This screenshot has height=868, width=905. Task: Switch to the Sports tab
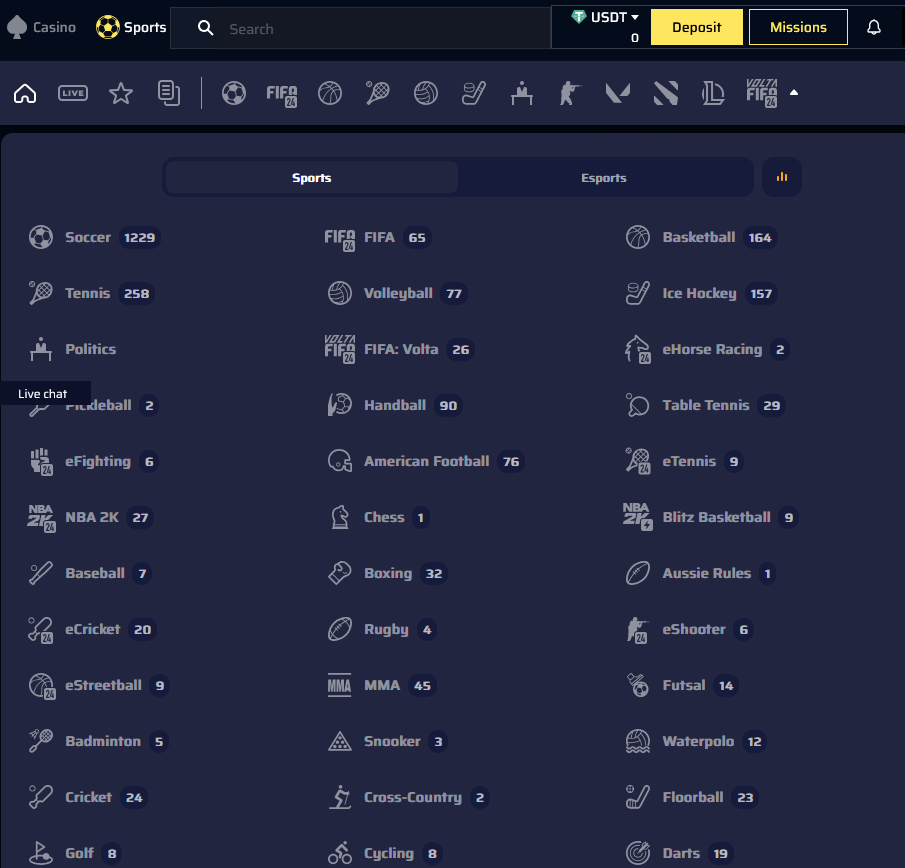click(312, 177)
